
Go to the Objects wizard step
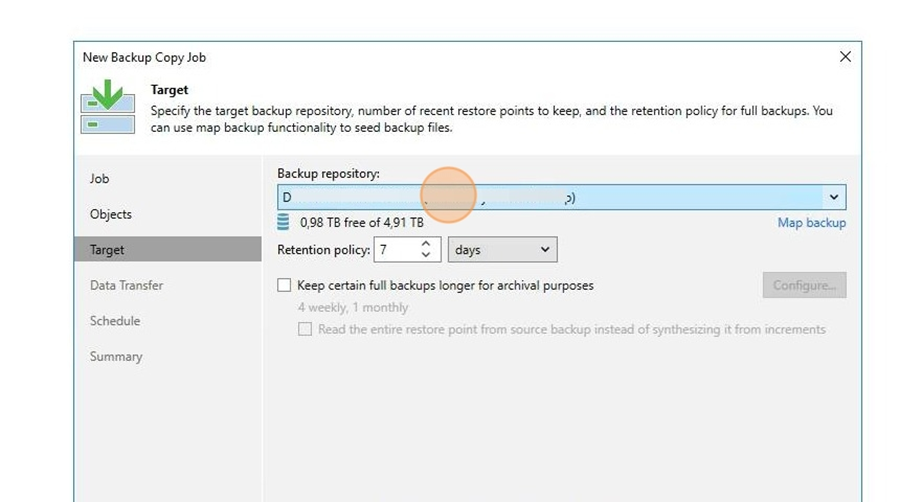(111, 215)
